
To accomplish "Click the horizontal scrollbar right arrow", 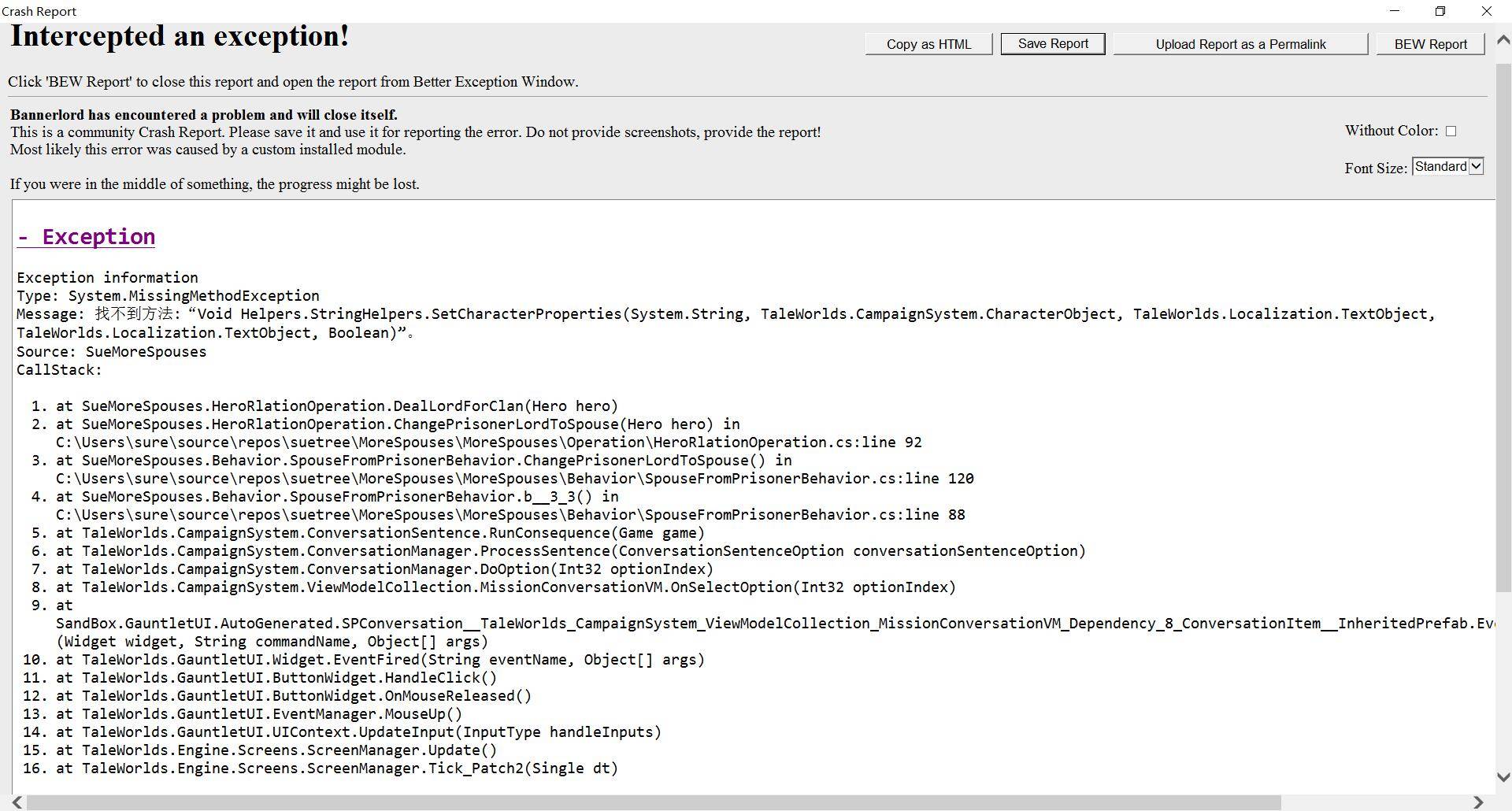I will coord(1478,802).
